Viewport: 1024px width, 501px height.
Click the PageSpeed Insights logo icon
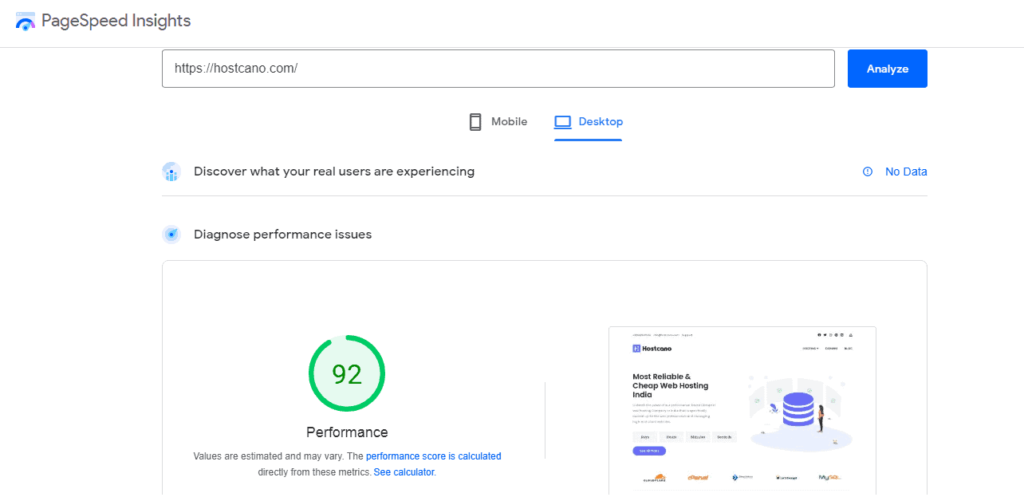pyautogui.click(x=25, y=21)
